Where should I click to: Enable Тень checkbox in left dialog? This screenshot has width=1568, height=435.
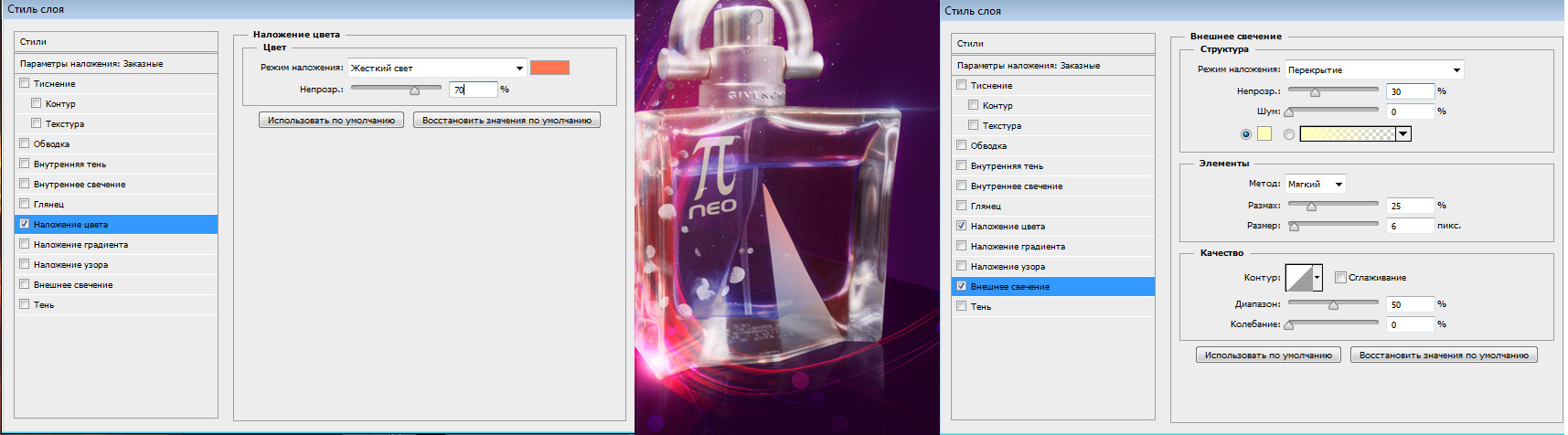click(25, 304)
